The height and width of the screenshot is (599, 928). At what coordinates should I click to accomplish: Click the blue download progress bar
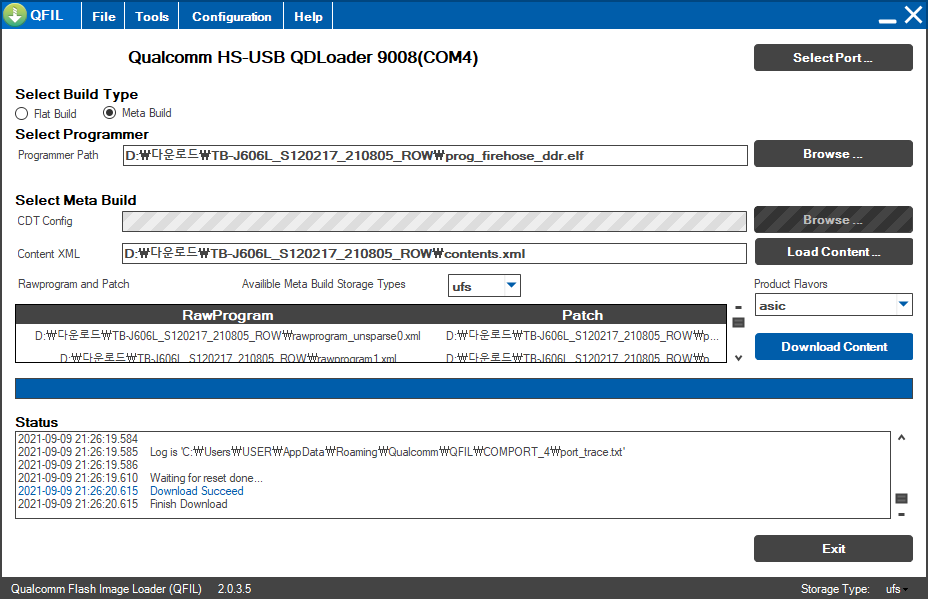point(463,388)
